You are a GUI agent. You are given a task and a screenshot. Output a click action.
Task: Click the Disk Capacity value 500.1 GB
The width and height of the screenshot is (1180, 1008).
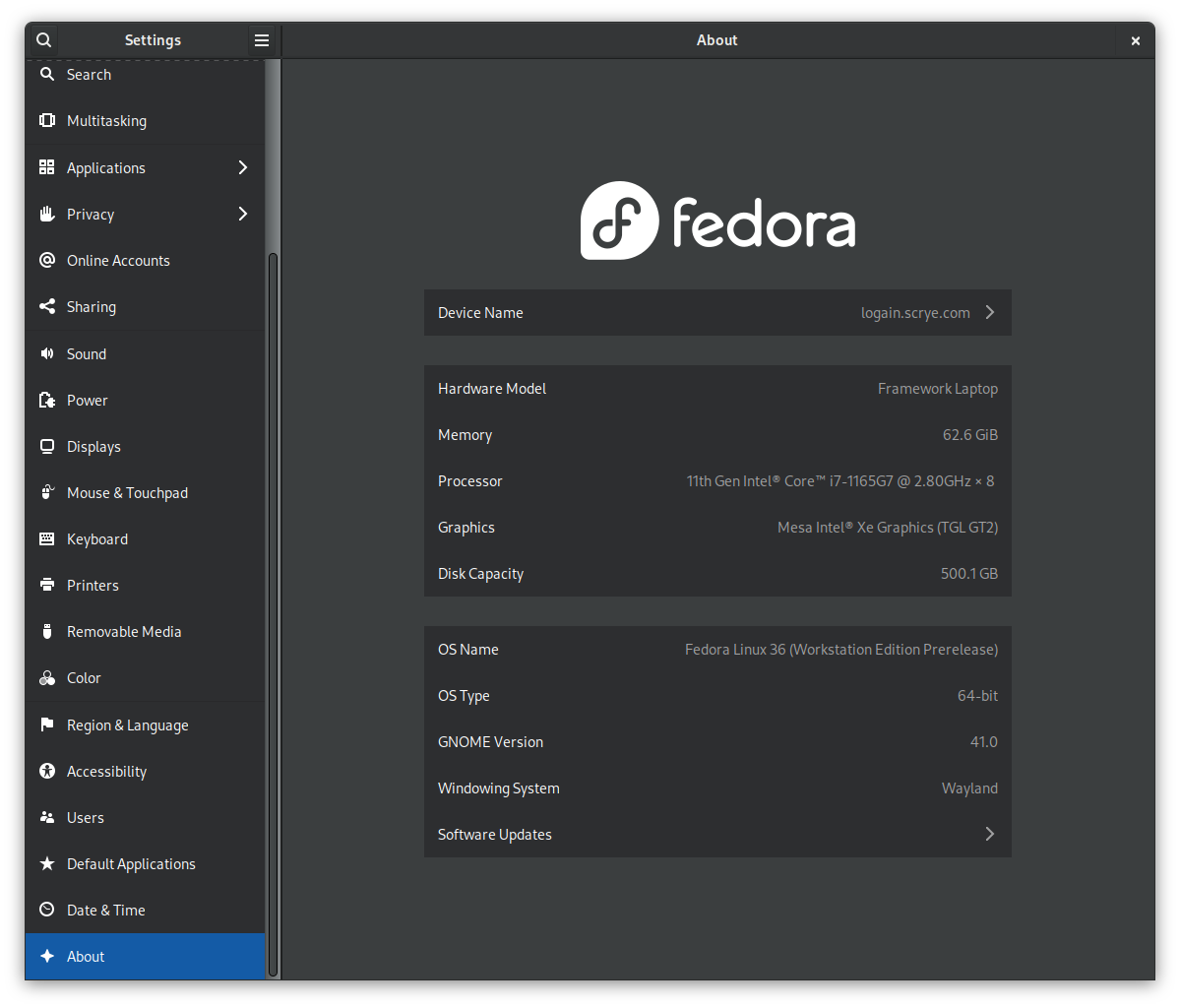pyautogui.click(x=969, y=574)
